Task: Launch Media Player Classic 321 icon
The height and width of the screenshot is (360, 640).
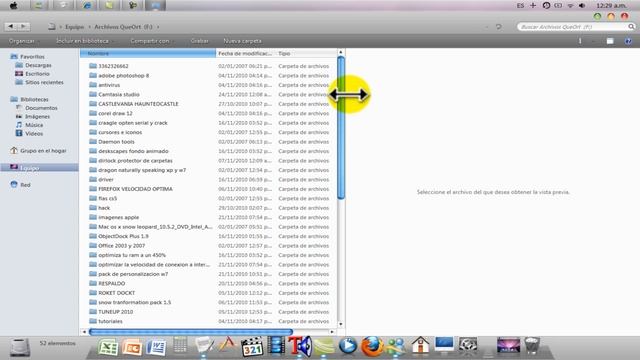Action: [x=252, y=347]
